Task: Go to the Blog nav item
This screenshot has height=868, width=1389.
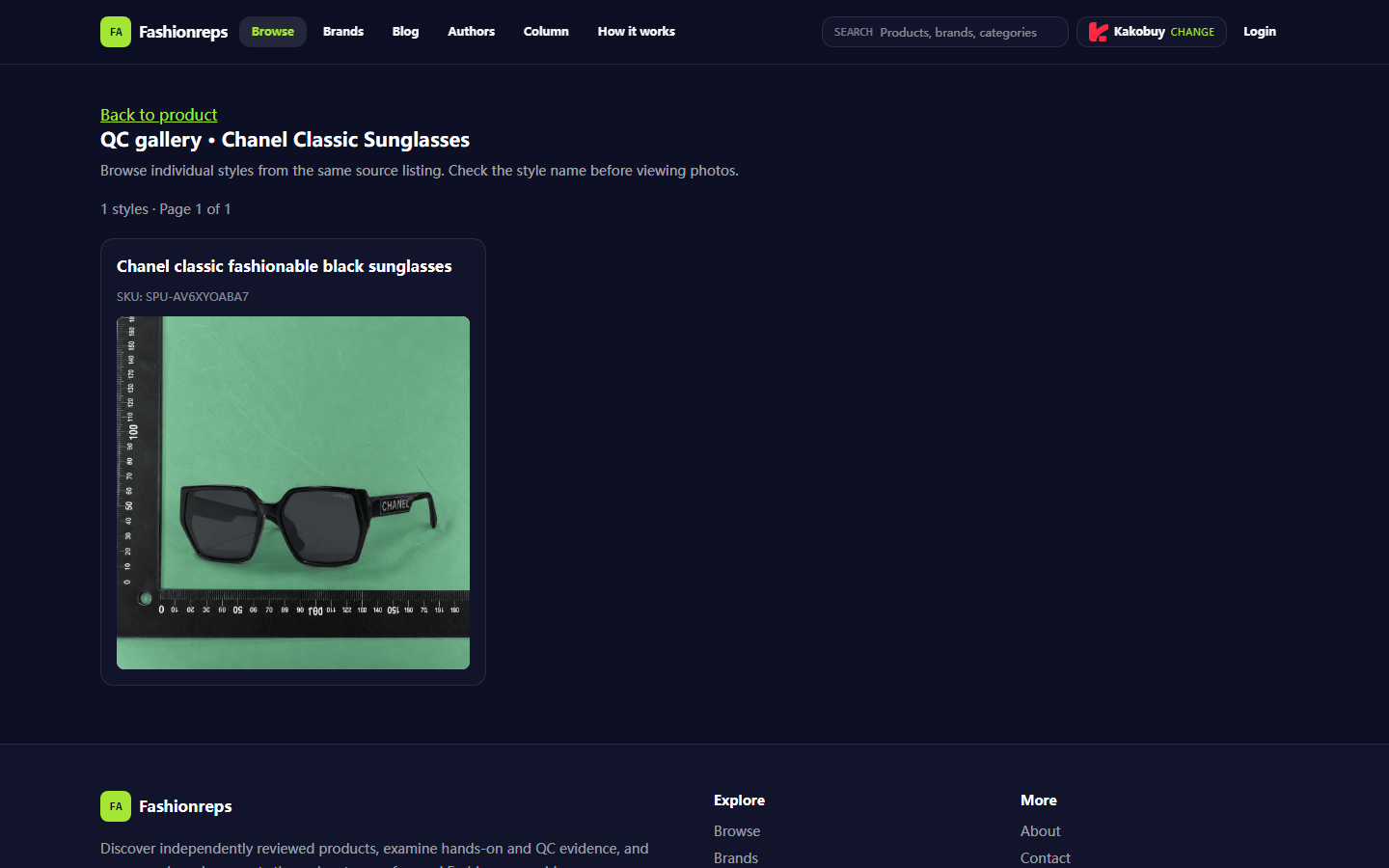Action: click(405, 32)
